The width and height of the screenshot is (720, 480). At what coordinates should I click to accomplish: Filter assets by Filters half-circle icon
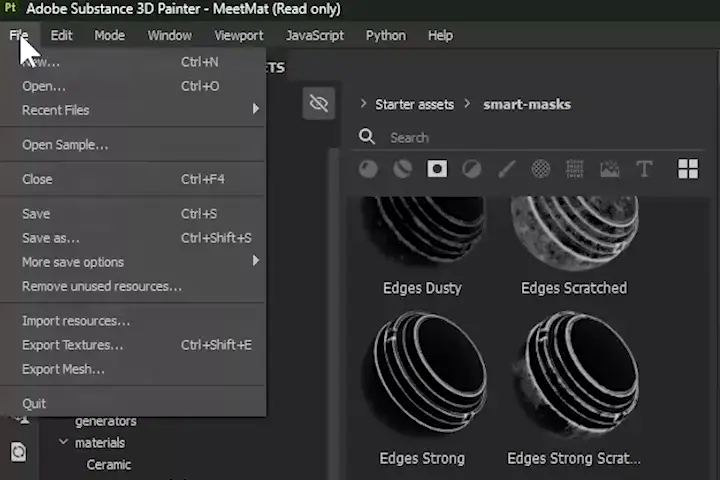pyautogui.click(x=472, y=169)
